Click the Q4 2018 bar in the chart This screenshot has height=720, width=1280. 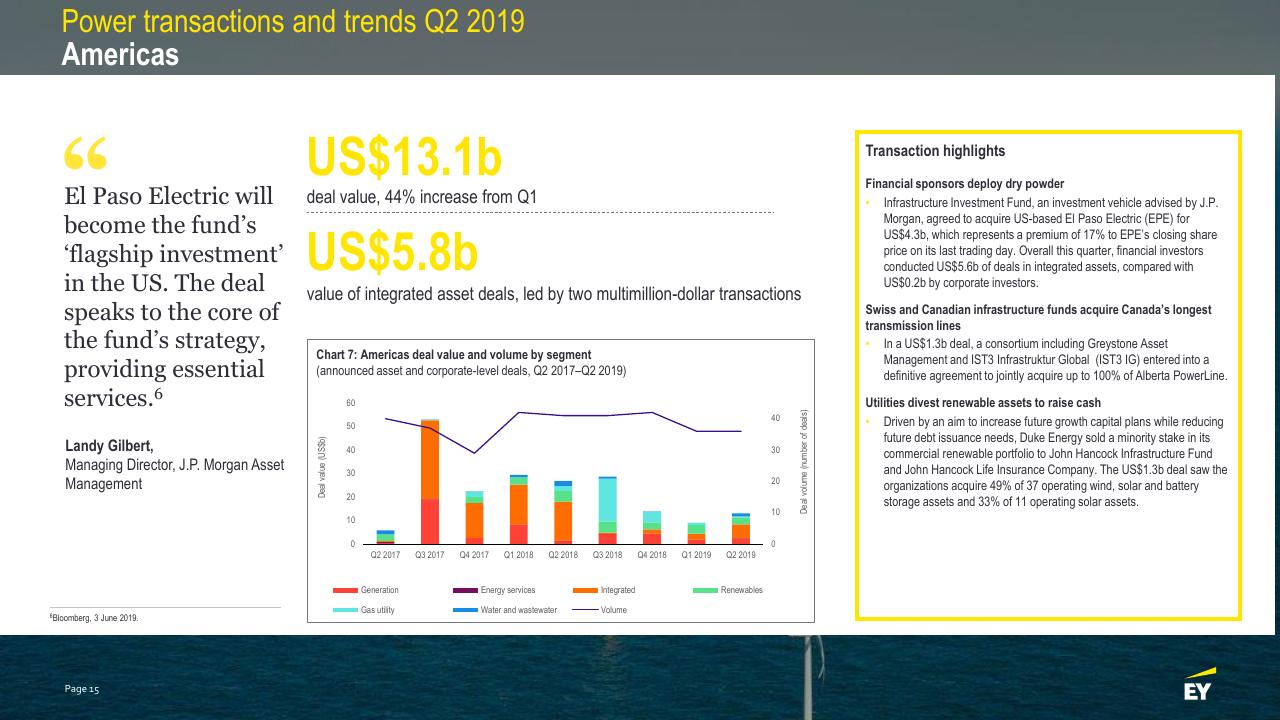[652, 527]
